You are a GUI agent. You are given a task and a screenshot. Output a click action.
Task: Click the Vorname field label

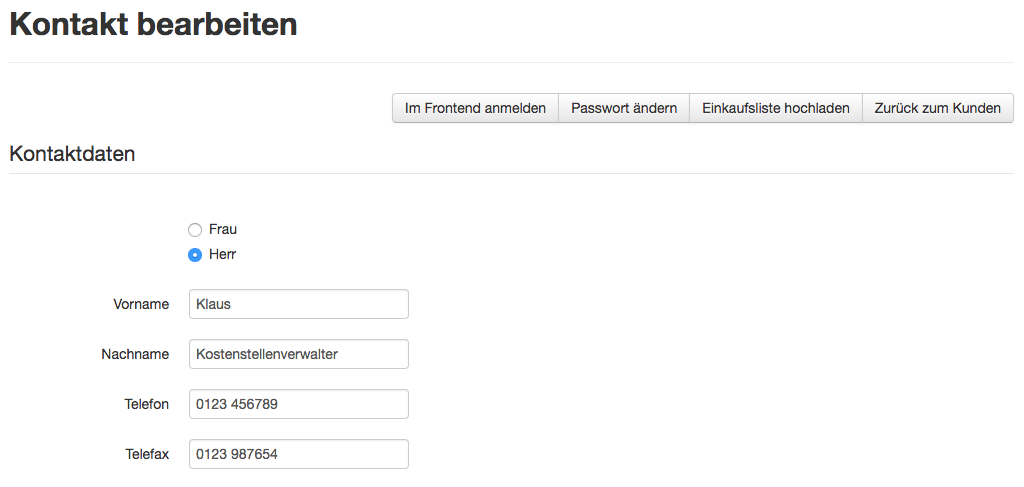click(x=141, y=304)
